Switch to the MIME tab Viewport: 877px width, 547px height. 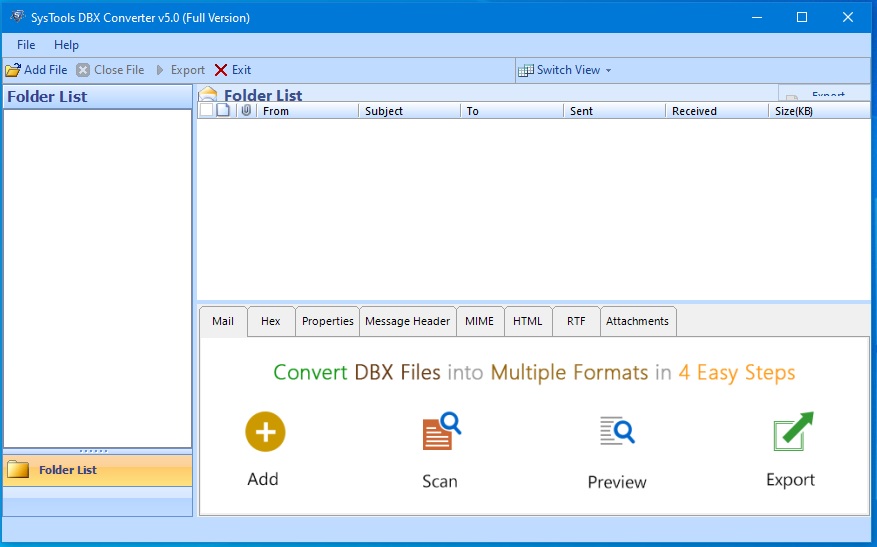(x=480, y=321)
